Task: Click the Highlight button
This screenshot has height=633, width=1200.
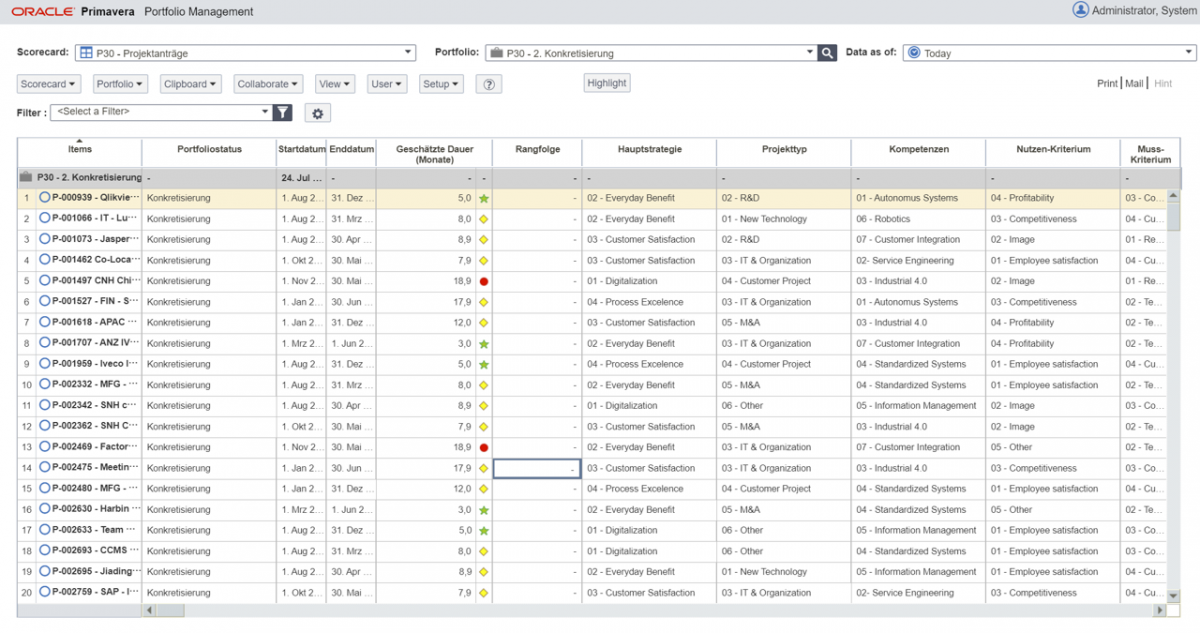Action: (606, 84)
